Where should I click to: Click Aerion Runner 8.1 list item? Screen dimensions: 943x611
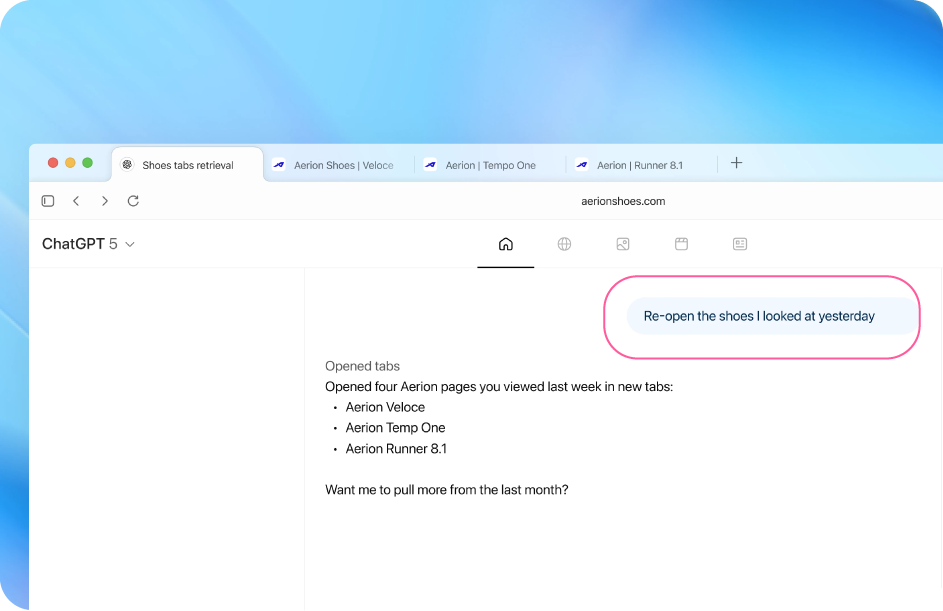[396, 449]
